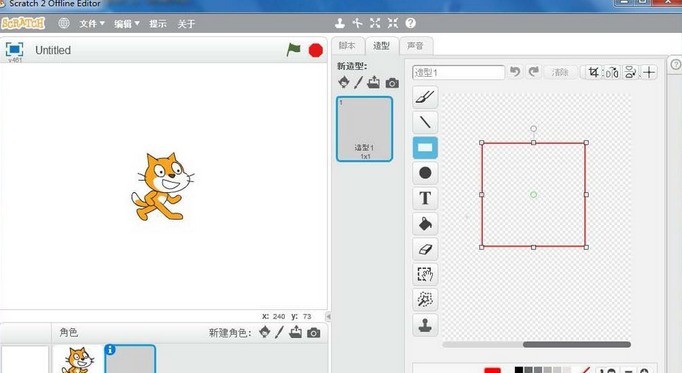The image size is (682, 373).
Task: Switch to the 声音 tab
Action: (x=415, y=46)
